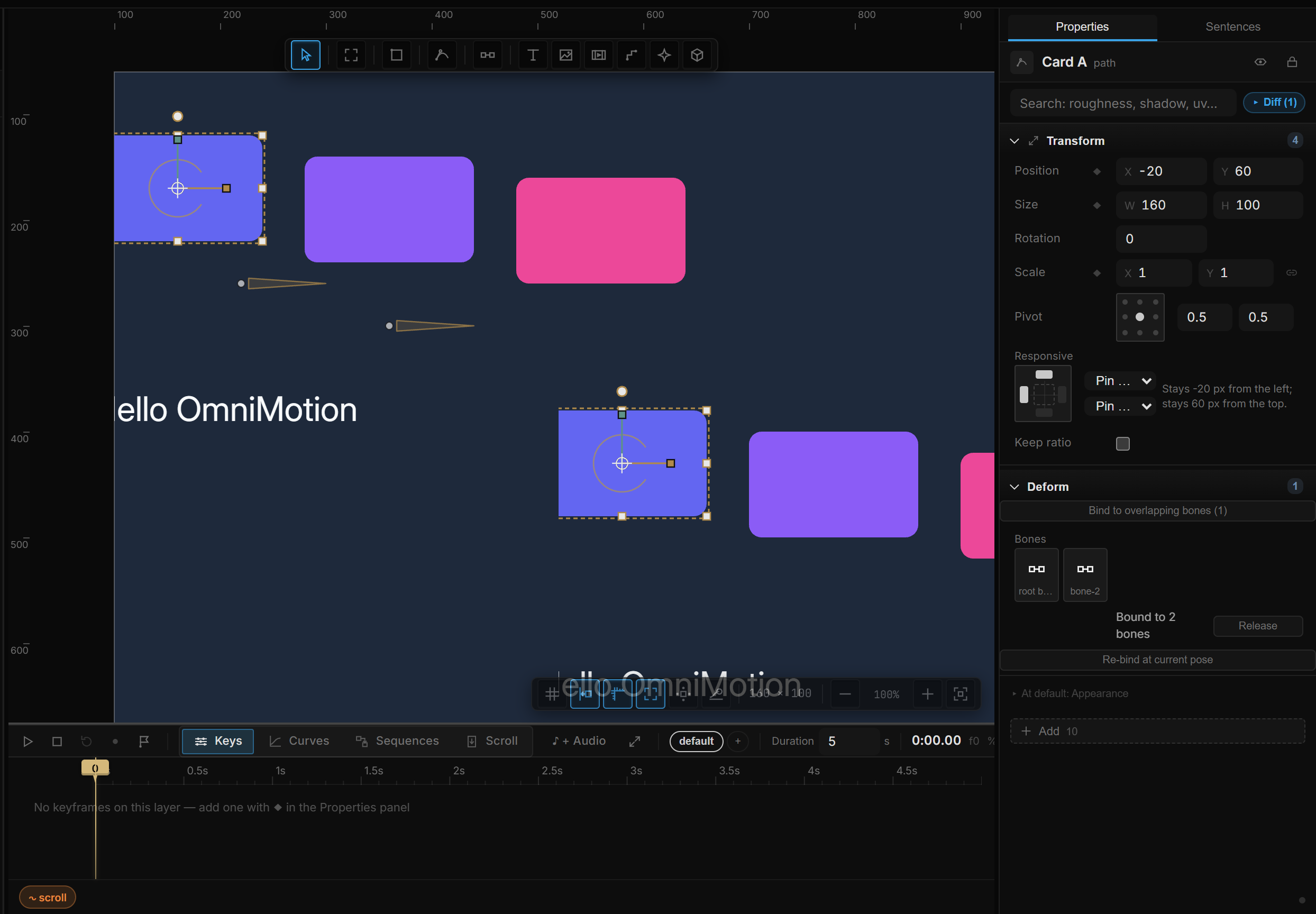The height and width of the screenshot is (914, 1316).
Task: Click Re-bind at current pose
Action: tap(1157, 660)
